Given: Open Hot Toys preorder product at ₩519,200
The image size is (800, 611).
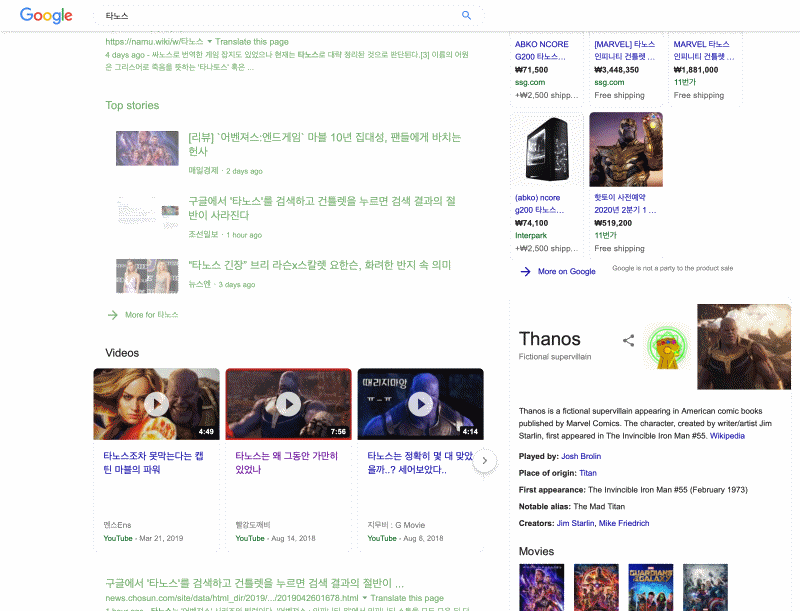Looking at the screenshot, I should (625, 204).
